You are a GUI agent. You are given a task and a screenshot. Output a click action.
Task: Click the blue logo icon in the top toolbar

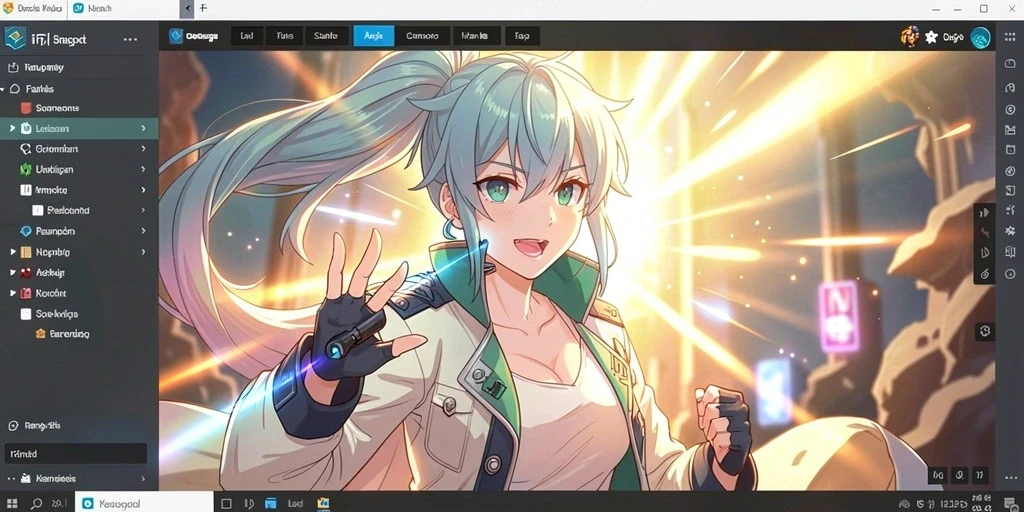[x=176, y=36]
